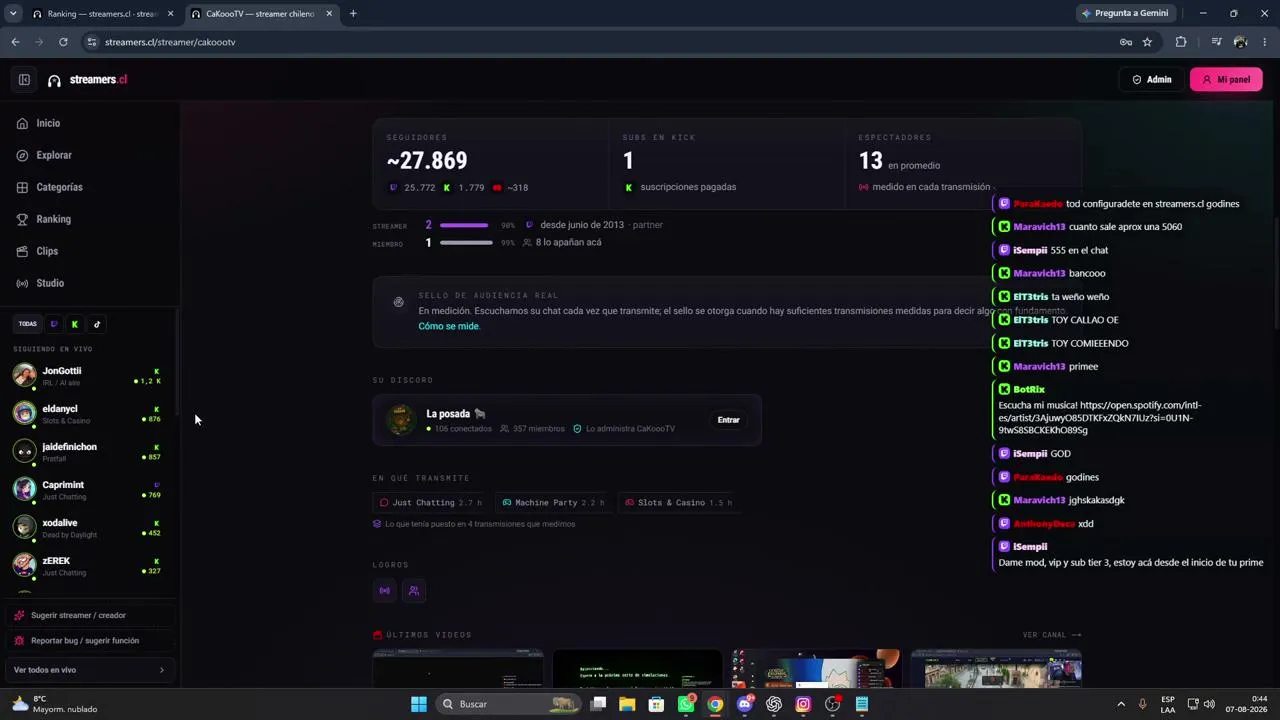Open WhatsApp from the taskbar
Viewport: 1280px width, 720px height.
[686, 704]
